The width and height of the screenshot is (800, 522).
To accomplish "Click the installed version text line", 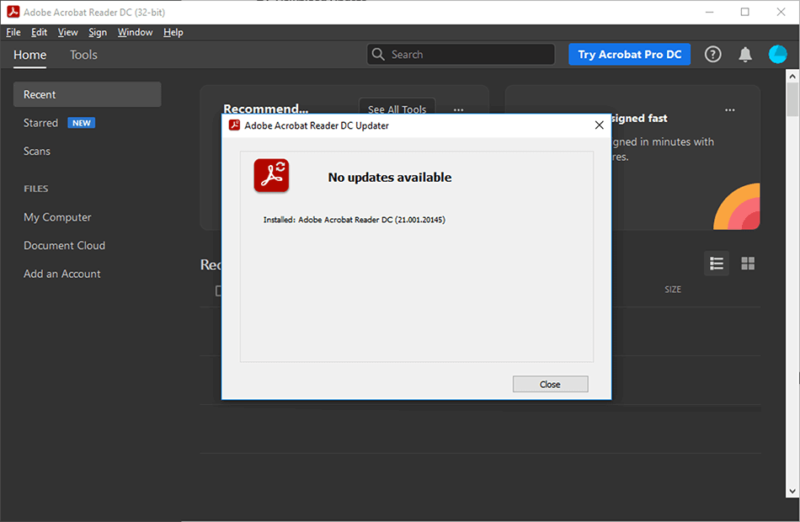I will pos(354,220).
